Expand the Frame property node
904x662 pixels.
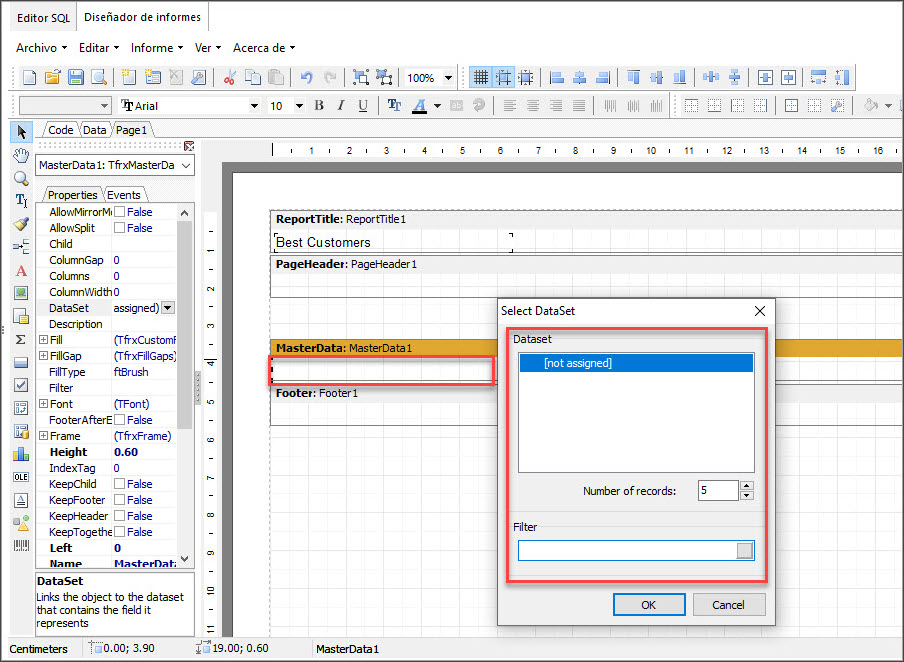(x=43, y=435)
